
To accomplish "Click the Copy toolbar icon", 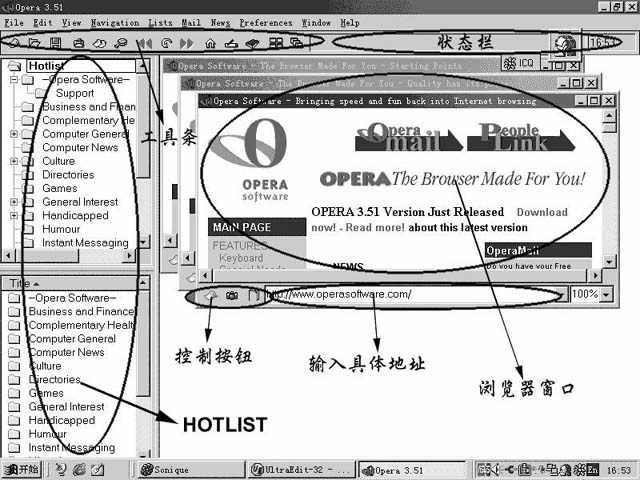I will [99, 42].
